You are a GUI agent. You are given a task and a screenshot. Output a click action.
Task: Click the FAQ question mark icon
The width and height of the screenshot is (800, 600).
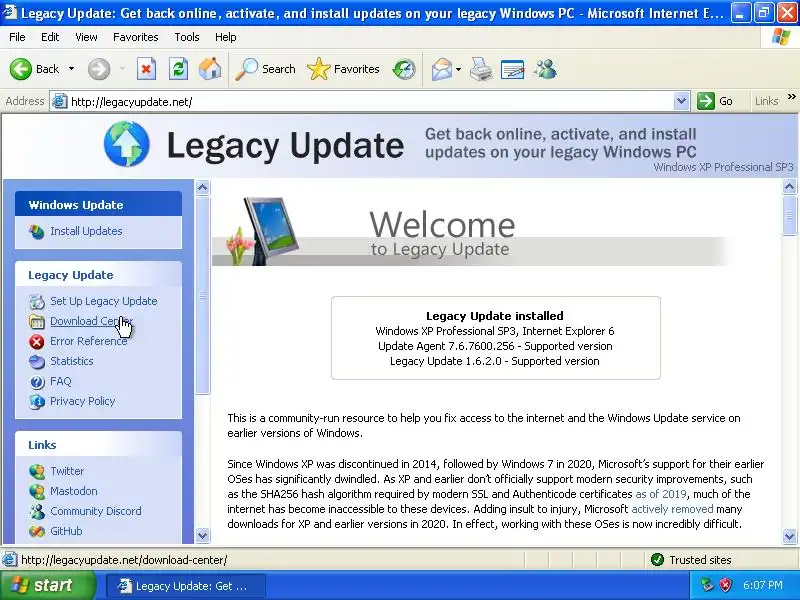pyautogui.click(x=37, y=382)
